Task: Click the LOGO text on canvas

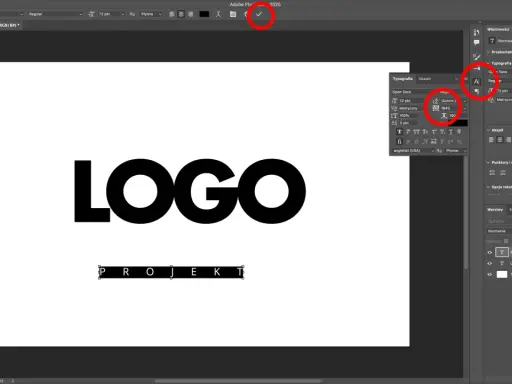Action: (x=190, y=191)
